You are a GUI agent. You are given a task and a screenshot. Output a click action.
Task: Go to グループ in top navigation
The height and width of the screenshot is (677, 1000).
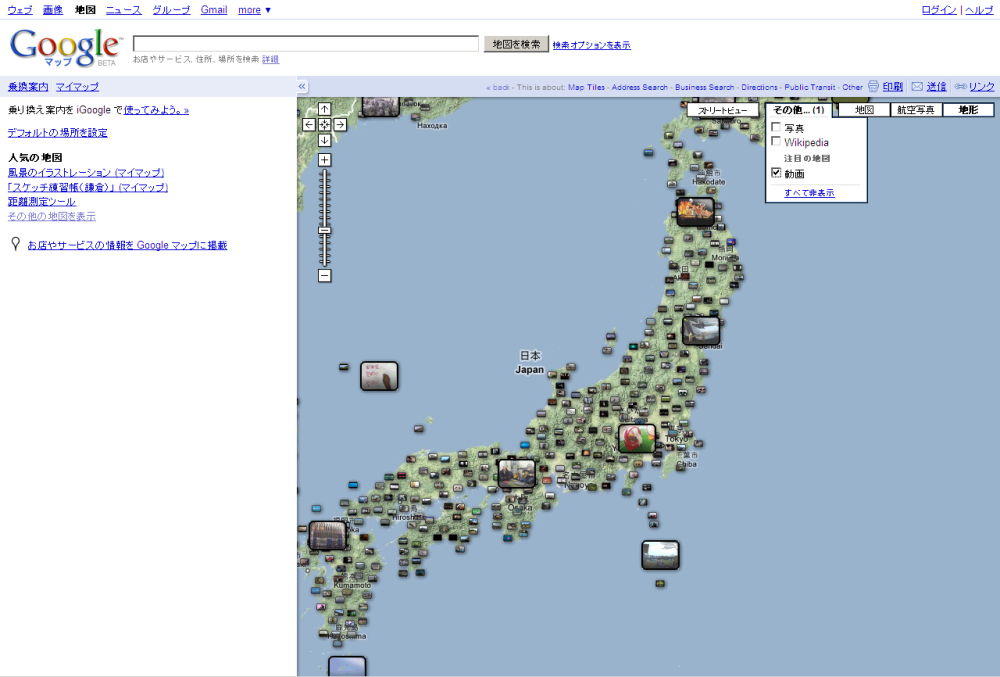point(171,10)
